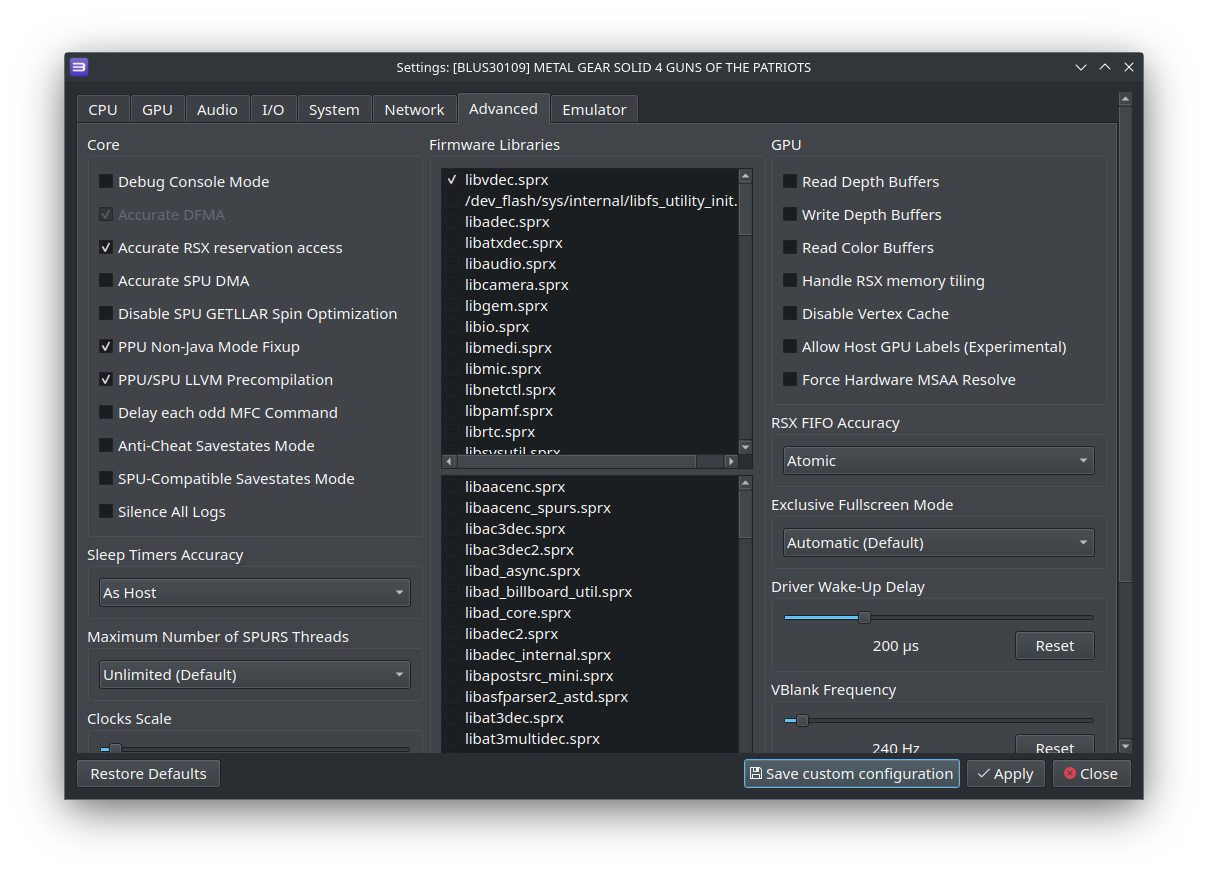Screen dimensions: 1208x876
Task: Uncheck Accurate RSX reservation access
Action: [x=105, y=247]
